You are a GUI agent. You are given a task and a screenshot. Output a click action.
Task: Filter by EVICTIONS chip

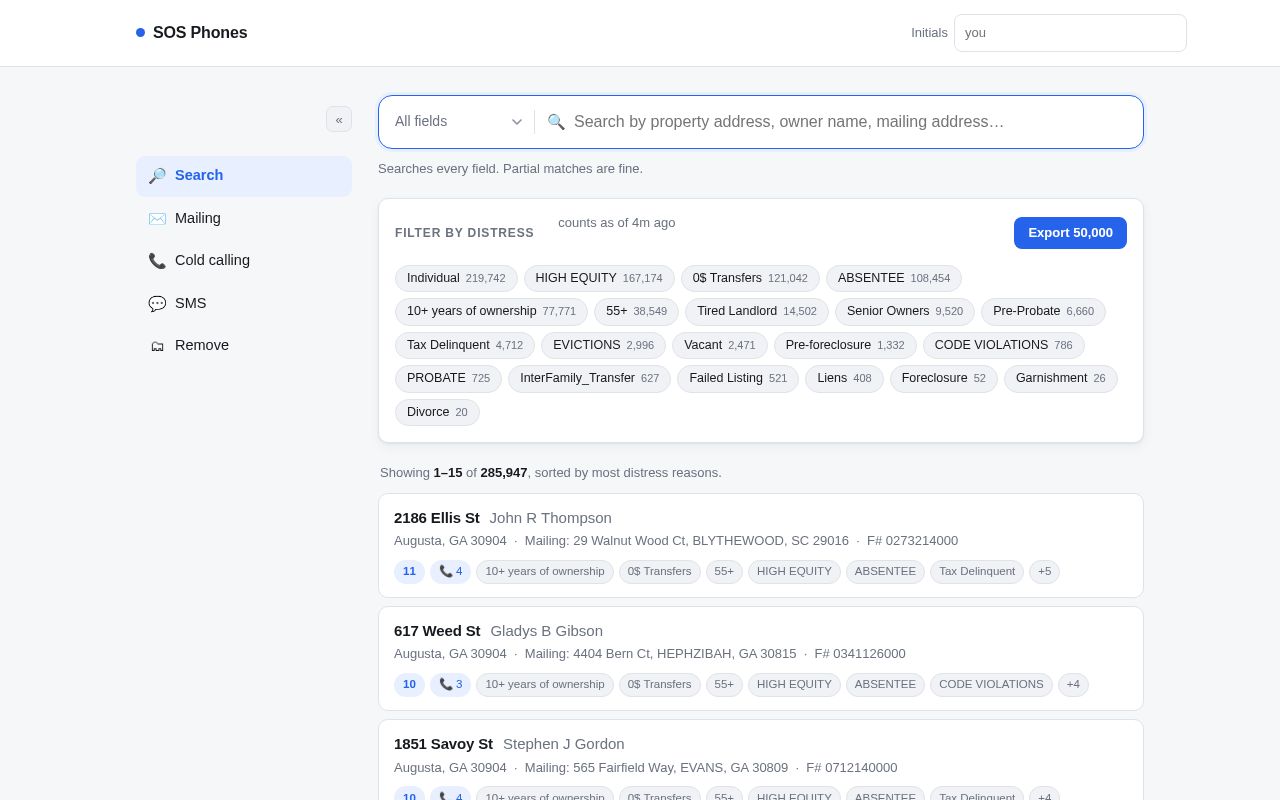click(x=603, y=345)
